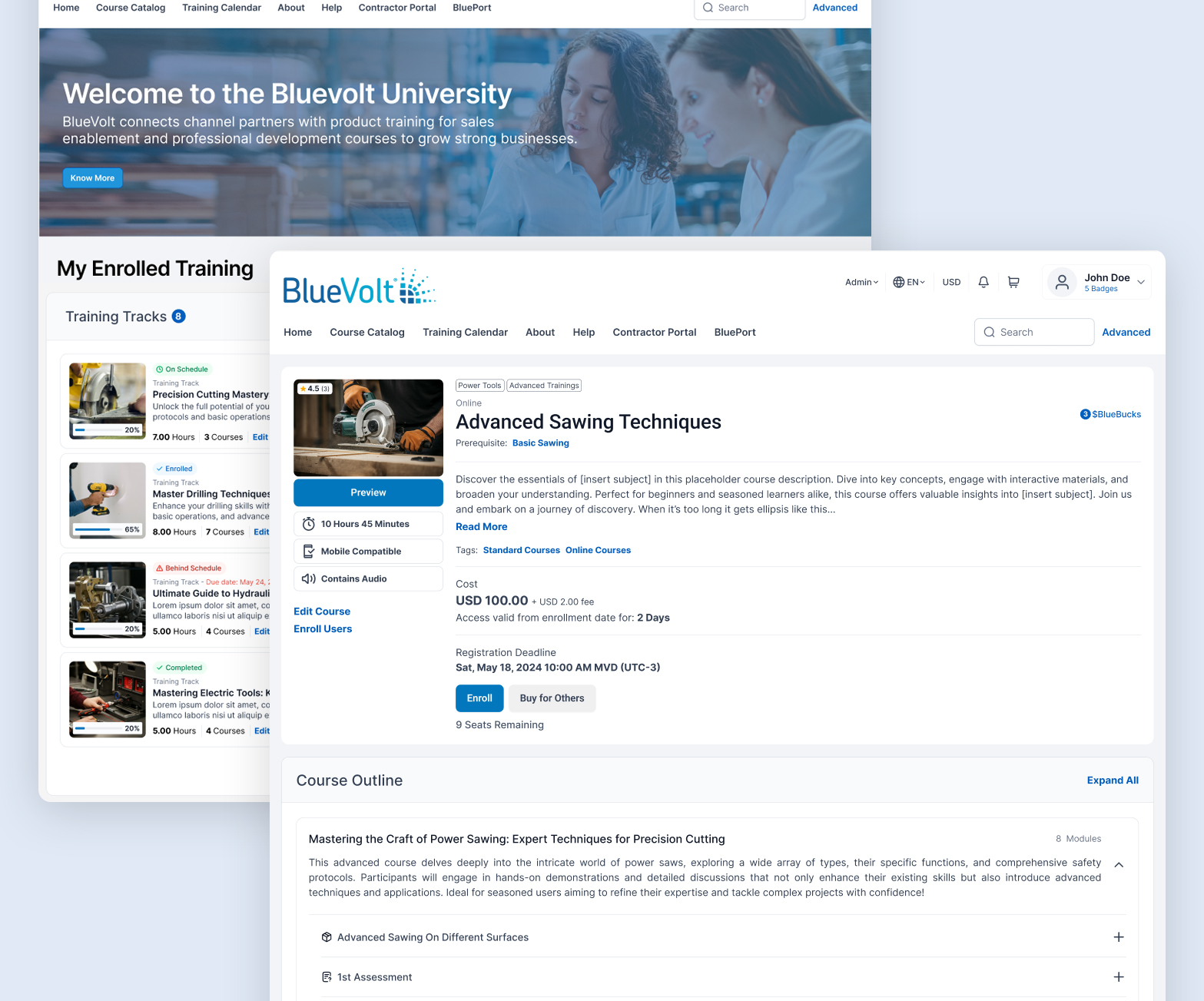Click the search magnifier icon in front window
Image resolution: width=1204 pixels, height=1001 pixels.
click(990, 332)
